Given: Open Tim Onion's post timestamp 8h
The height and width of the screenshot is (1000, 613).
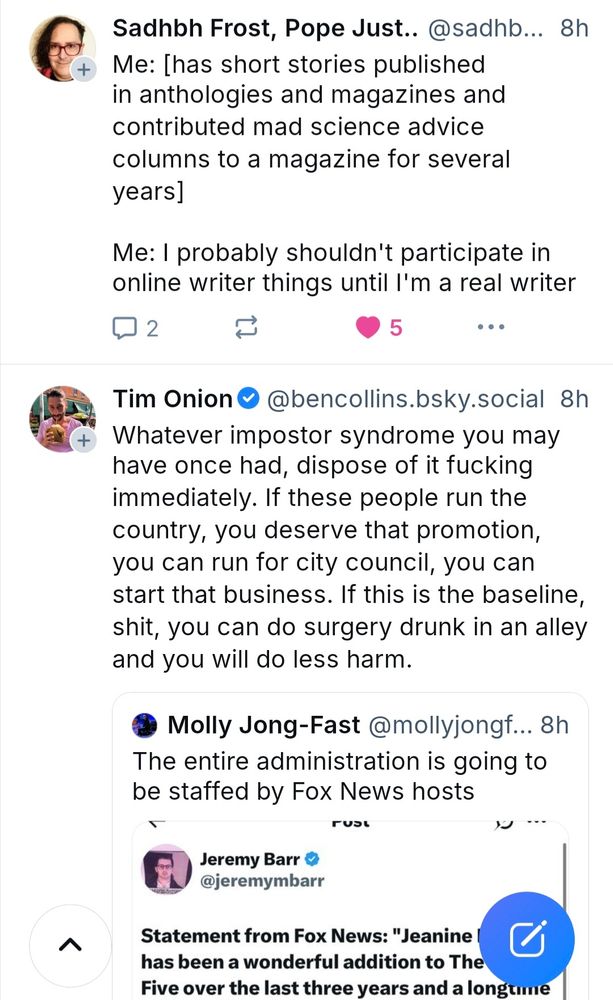Looking at the screenshot, I should pos(574,399).
